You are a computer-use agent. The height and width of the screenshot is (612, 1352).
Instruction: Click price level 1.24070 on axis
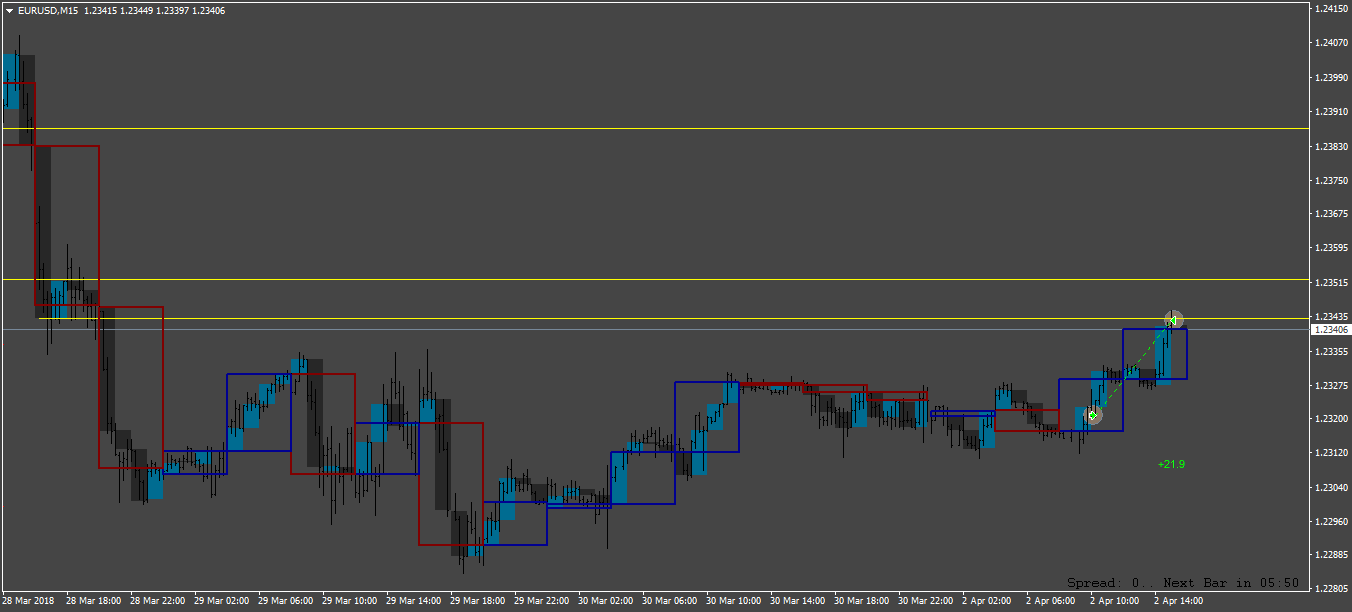click(x=1331, y=43)
